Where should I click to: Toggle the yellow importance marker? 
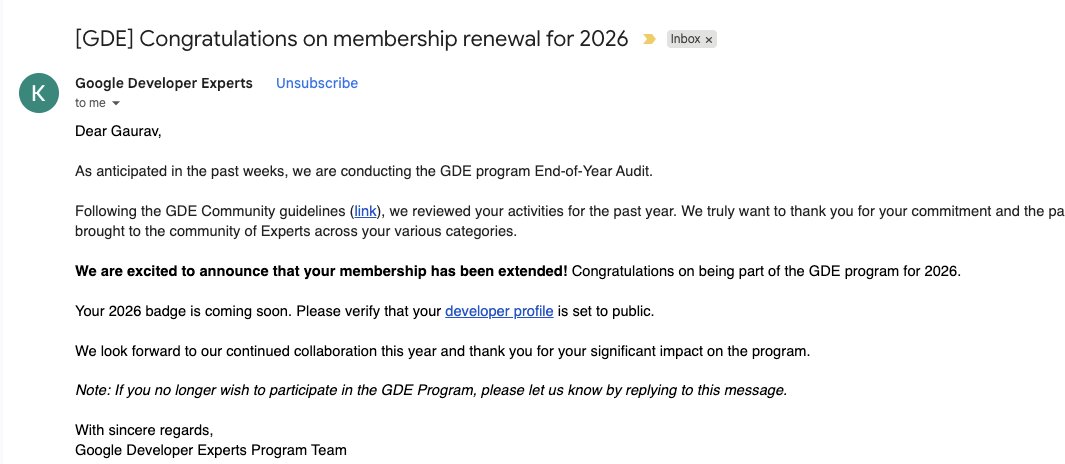tap(649, 39)
